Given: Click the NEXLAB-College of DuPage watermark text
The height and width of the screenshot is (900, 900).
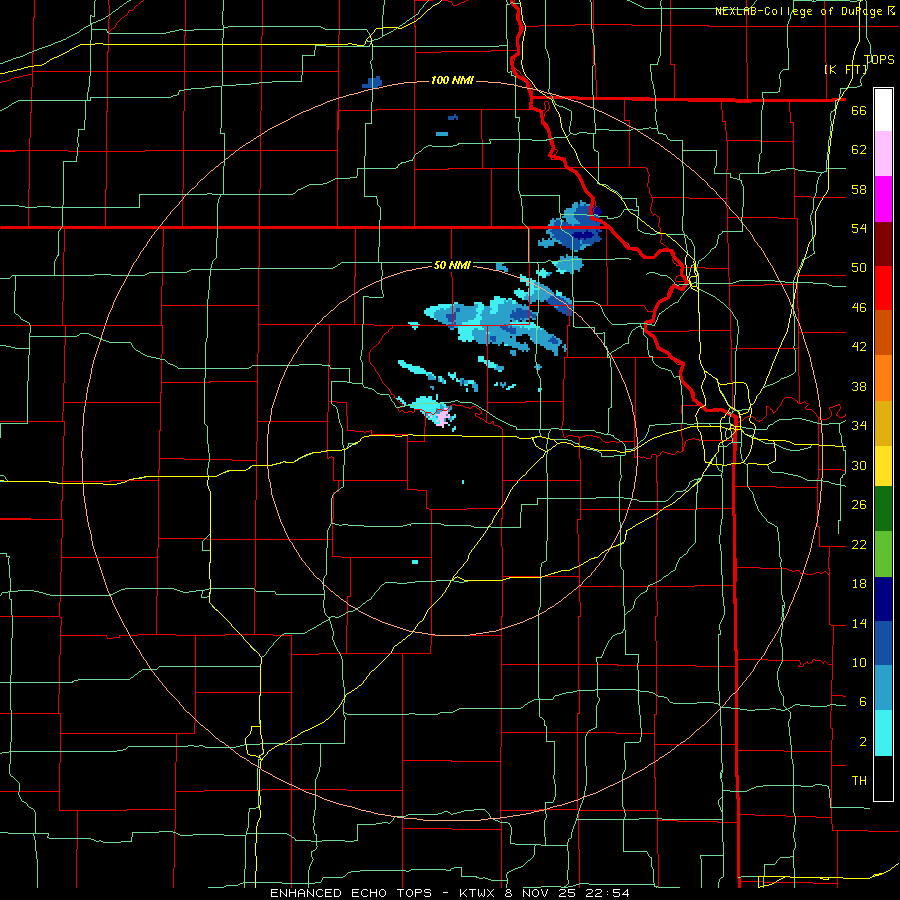Looking at the screenshot, I should point(805,11).
